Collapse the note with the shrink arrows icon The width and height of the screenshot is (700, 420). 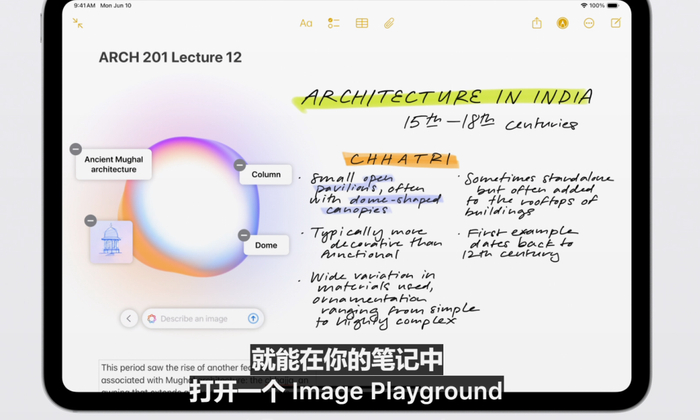pos(78,23)
